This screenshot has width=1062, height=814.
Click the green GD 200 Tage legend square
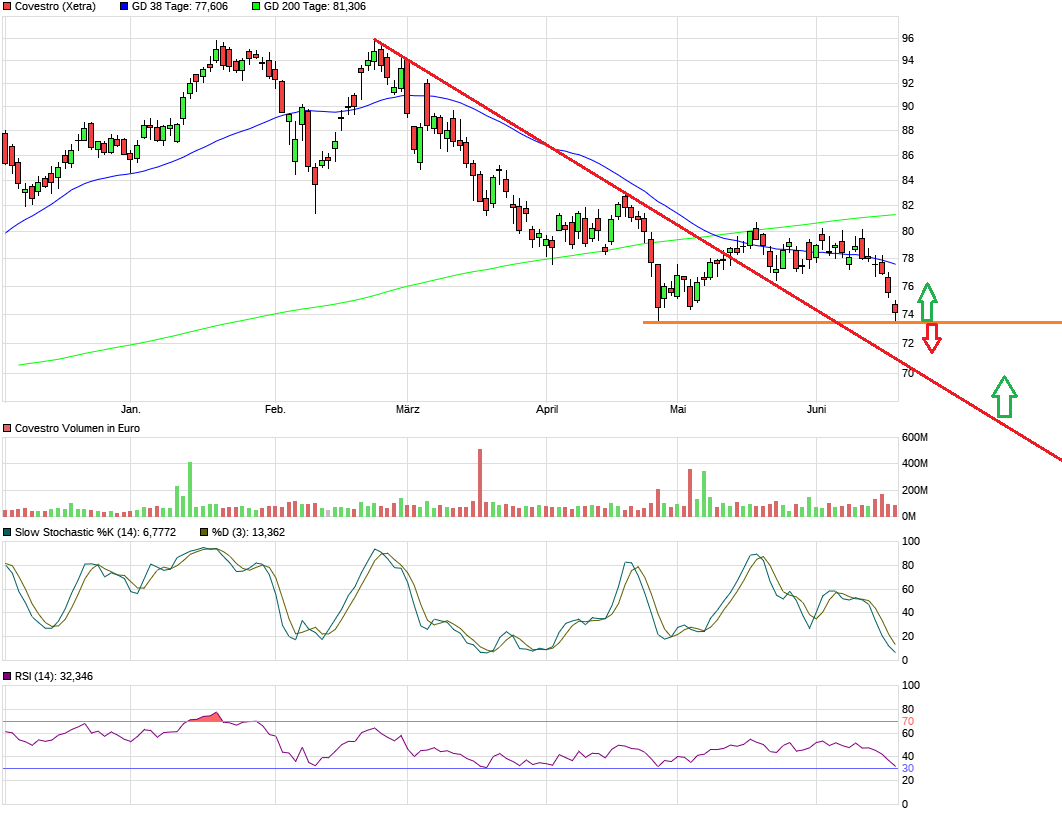255,6
